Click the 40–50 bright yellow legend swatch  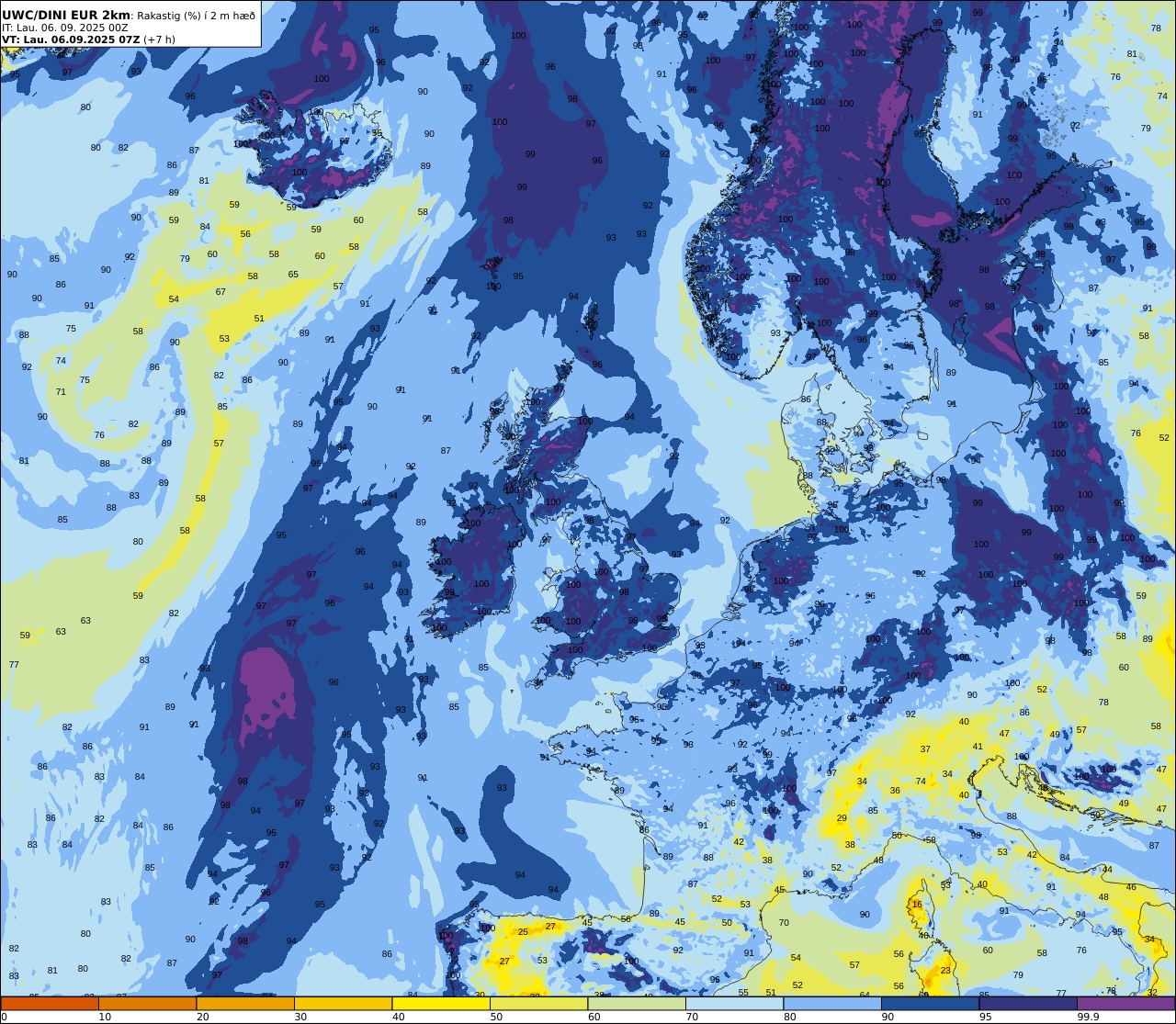(x=441, y=1004)
